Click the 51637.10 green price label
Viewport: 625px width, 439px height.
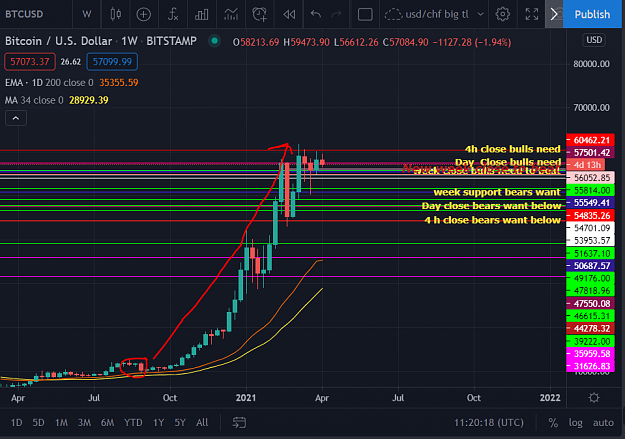[590, 253]
